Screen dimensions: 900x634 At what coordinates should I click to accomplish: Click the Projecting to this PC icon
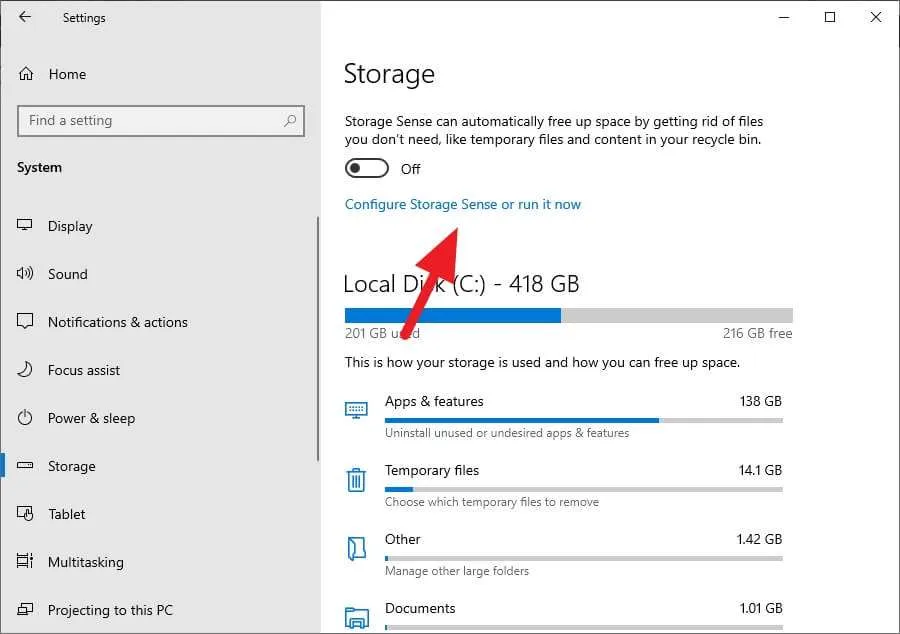coord(25,609)
